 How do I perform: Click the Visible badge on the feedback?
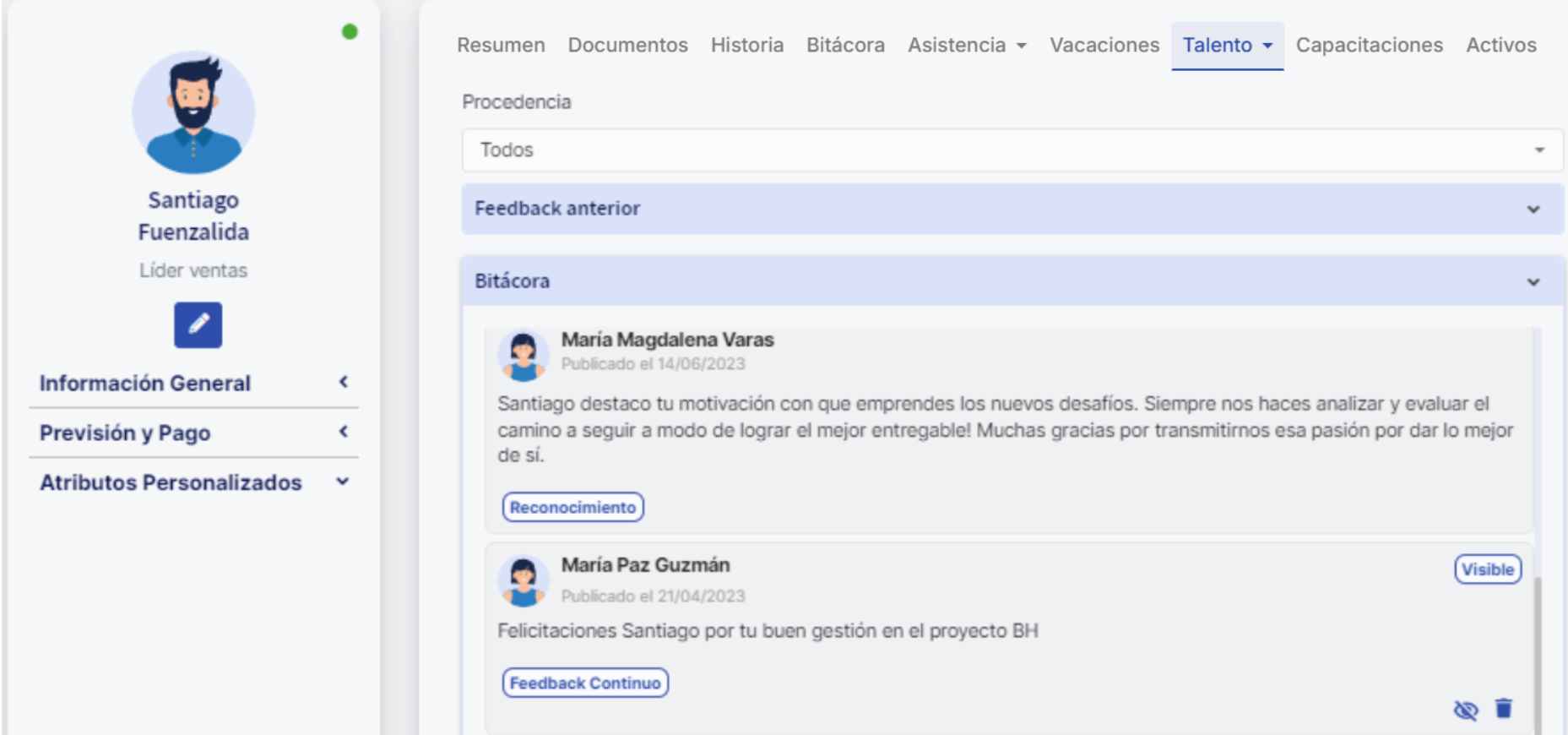1487,569
